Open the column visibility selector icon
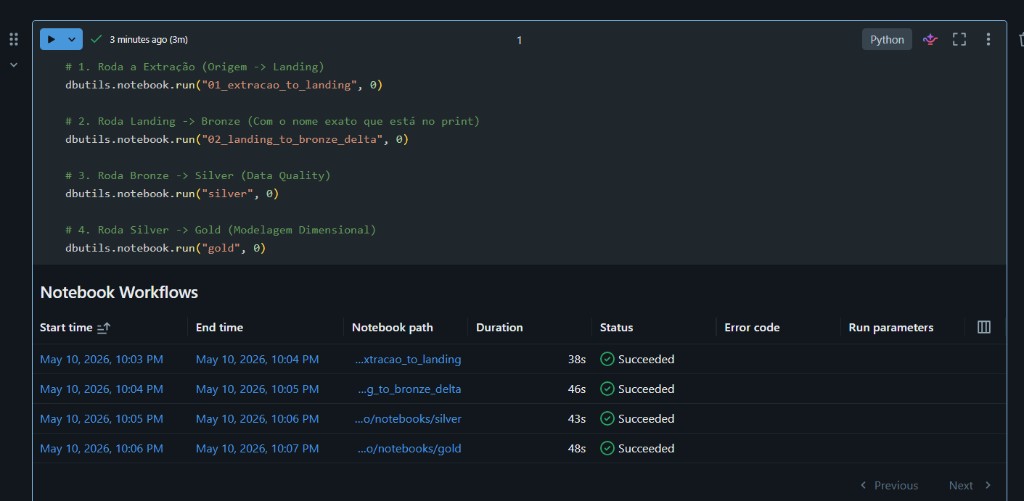This screenshot has width=1024, height=501. [x=984, y=327]
